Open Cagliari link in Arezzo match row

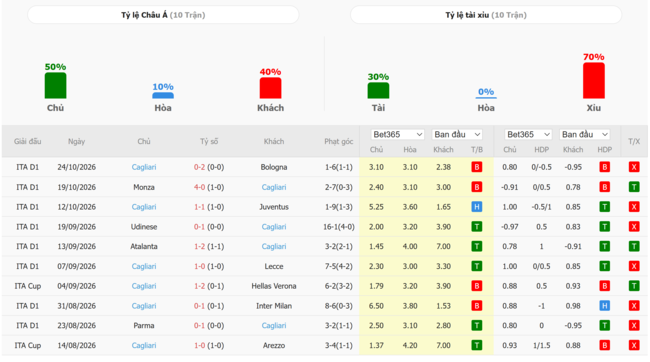pos(144,345)
